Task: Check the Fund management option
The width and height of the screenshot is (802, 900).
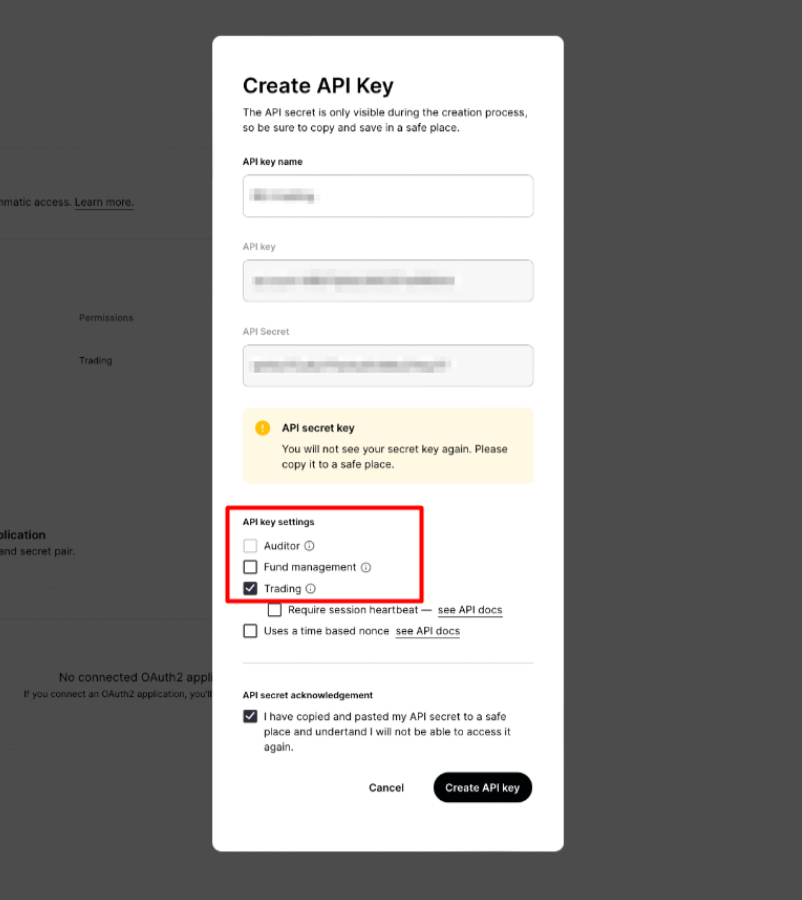Action: coord(250,567)
